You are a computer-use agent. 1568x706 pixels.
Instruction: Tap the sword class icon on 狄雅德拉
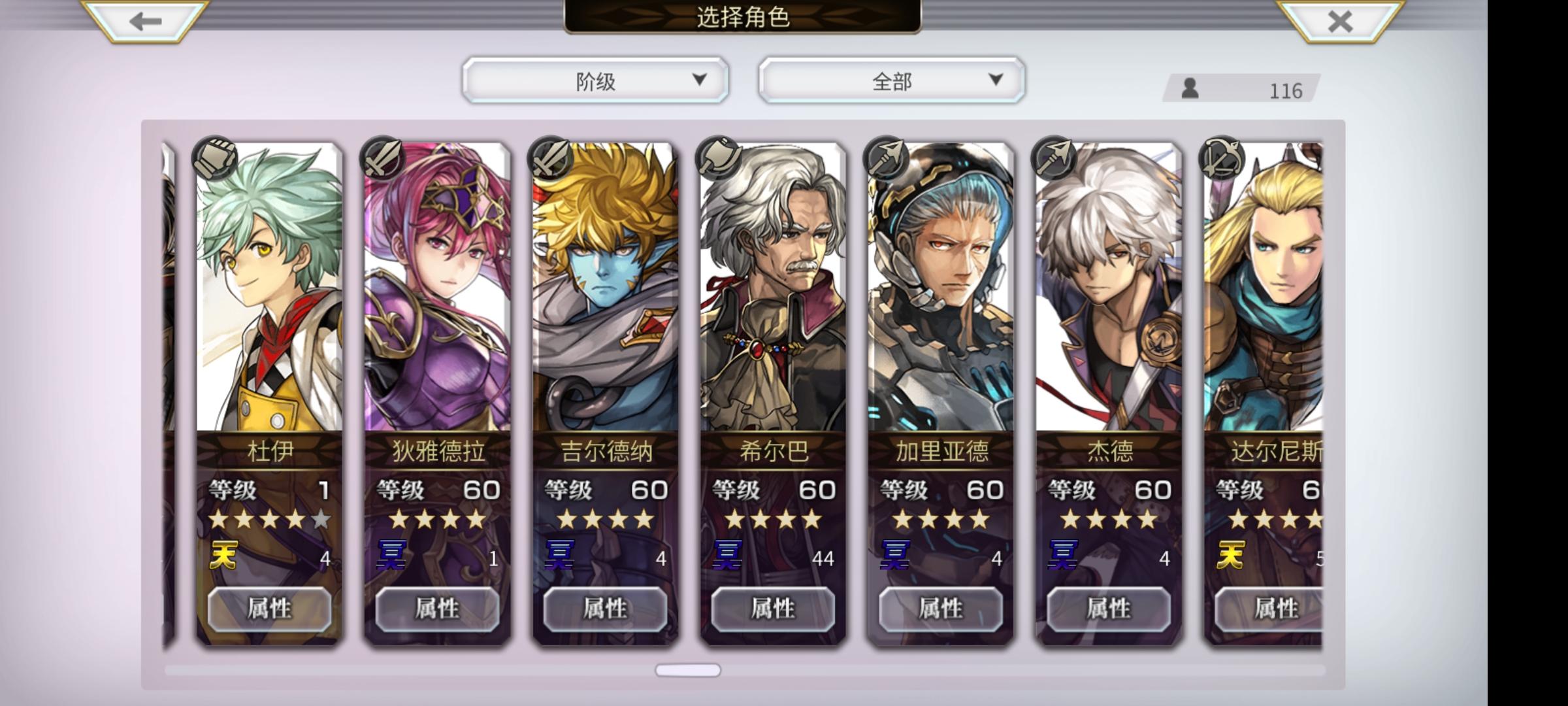click(382, 159)
